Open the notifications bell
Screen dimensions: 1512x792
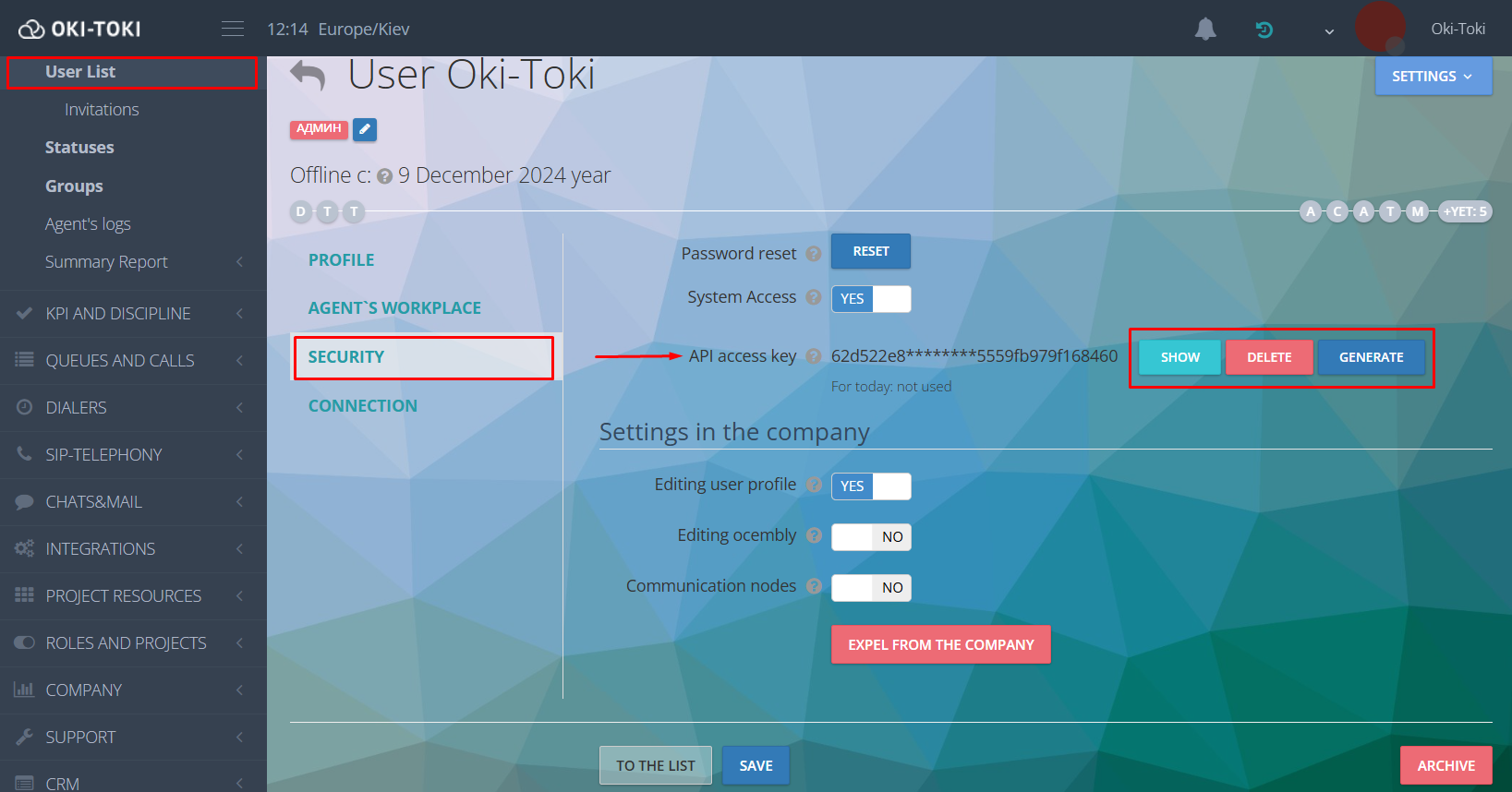[1205, 30]
